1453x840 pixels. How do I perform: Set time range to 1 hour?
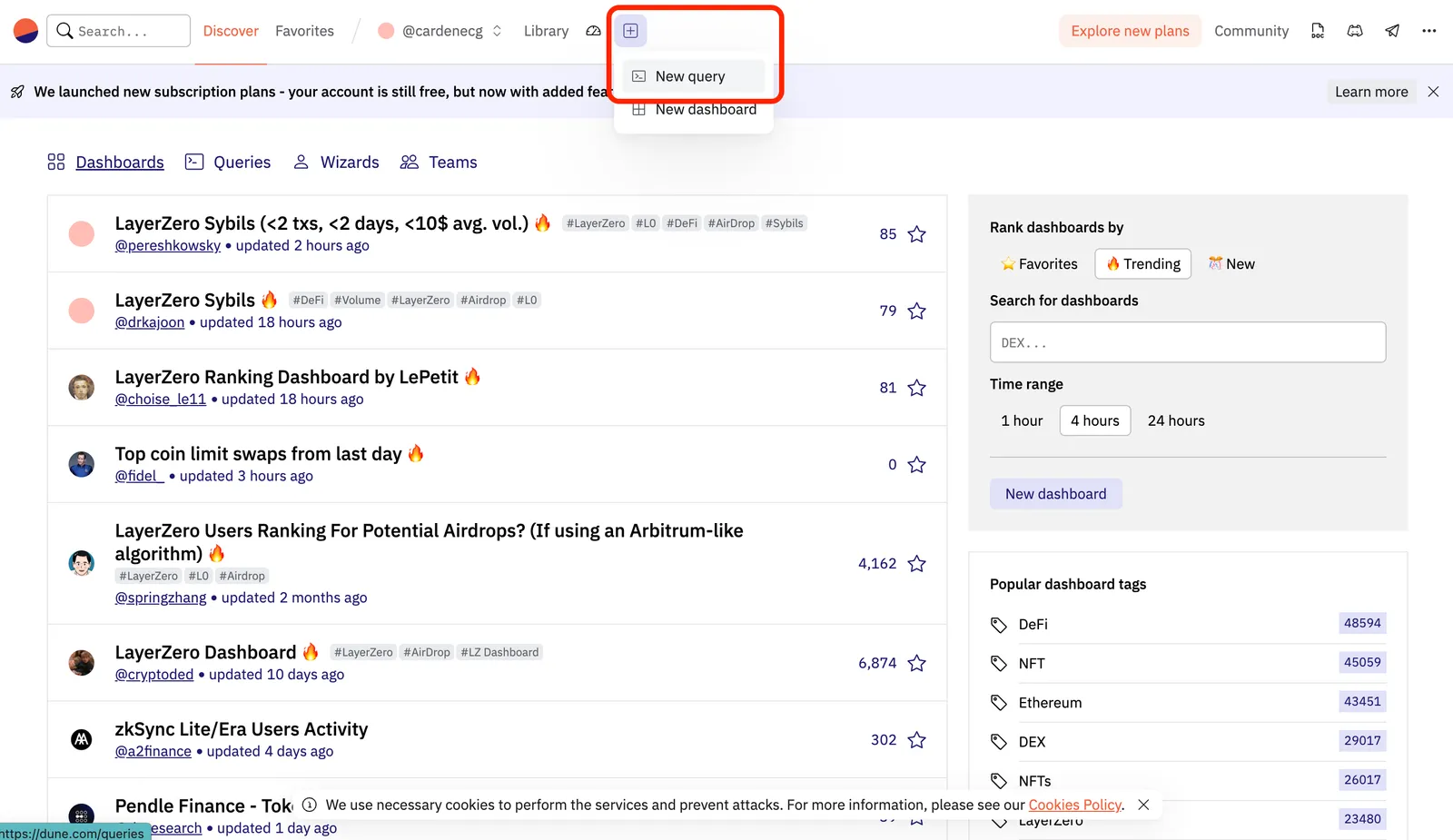tap(1022, 420)
